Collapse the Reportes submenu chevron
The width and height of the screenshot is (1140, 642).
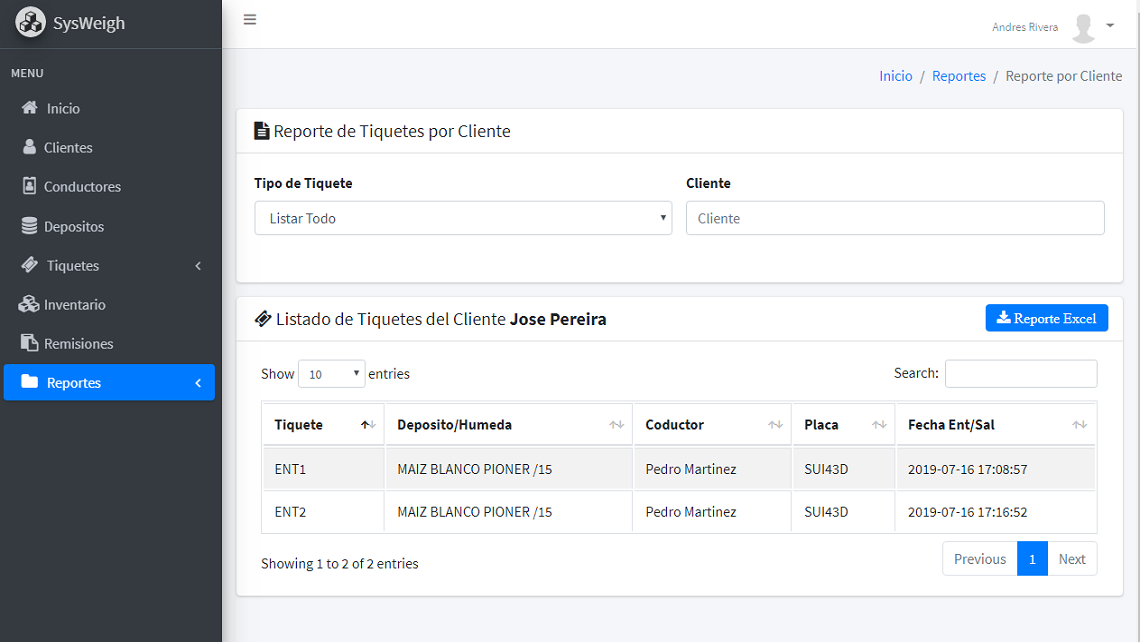click(198, 383)
